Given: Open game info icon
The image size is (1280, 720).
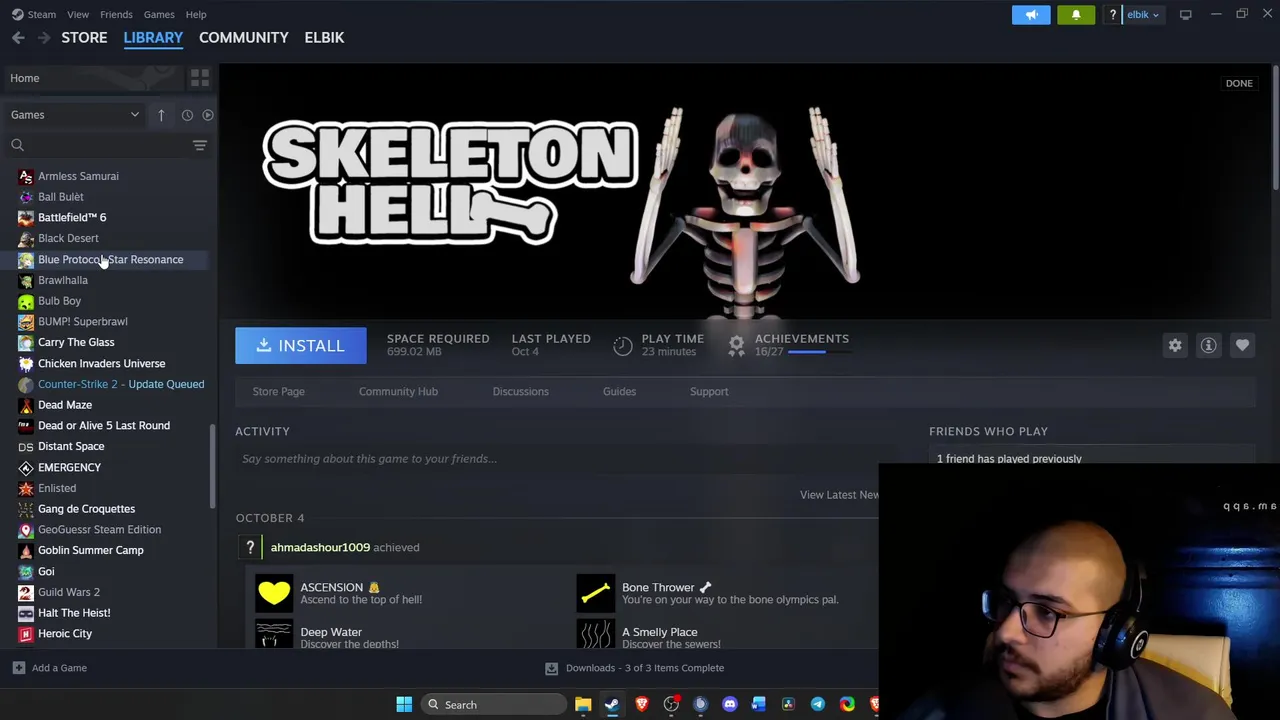Looking at the screenshot, I should pyautogui.click(x=1208, y=345).
